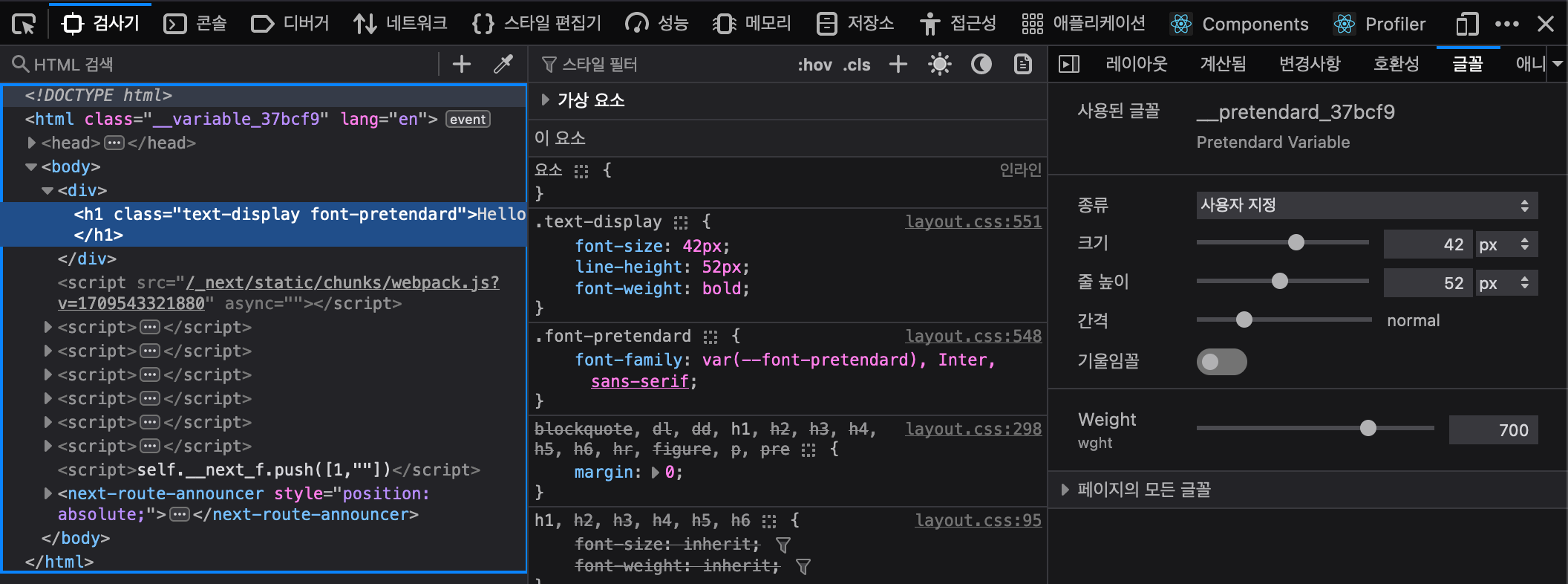Expand the head ellipsis badge

click(114, 143)
